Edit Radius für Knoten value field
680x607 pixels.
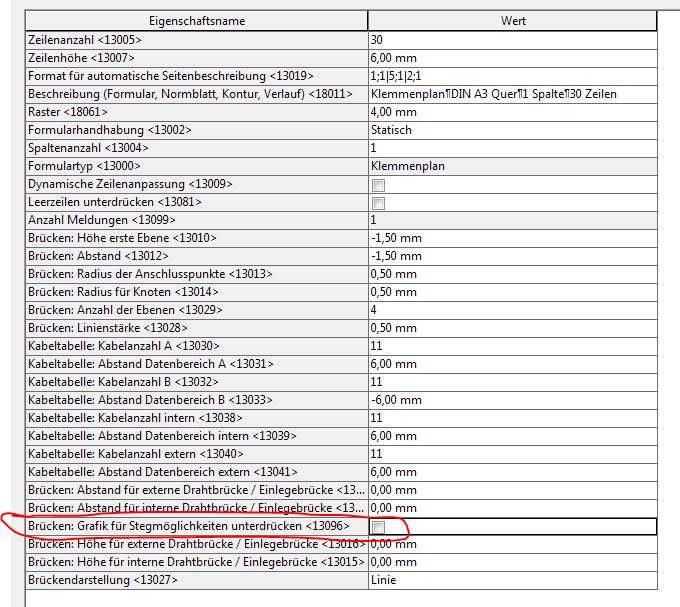(x=513, y=292)
